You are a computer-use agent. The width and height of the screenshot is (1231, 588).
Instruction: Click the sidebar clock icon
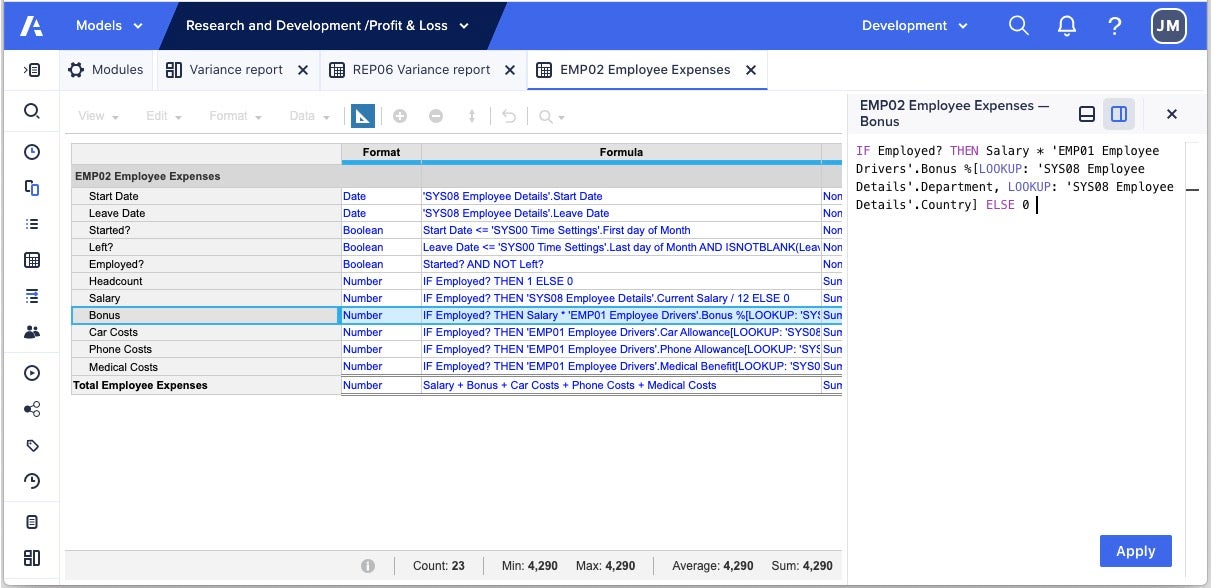(32, 152)
